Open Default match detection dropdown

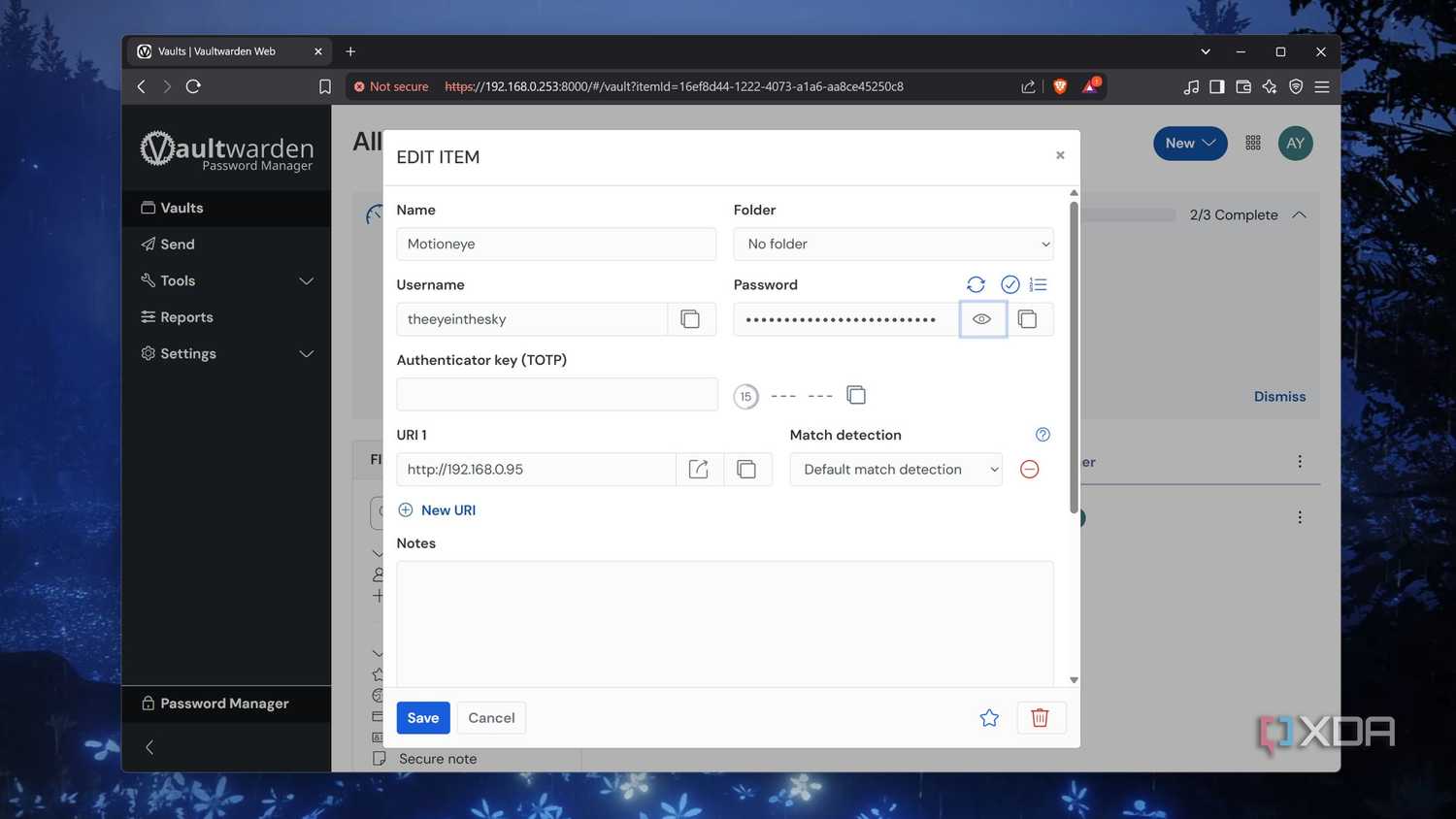(896, 470)
